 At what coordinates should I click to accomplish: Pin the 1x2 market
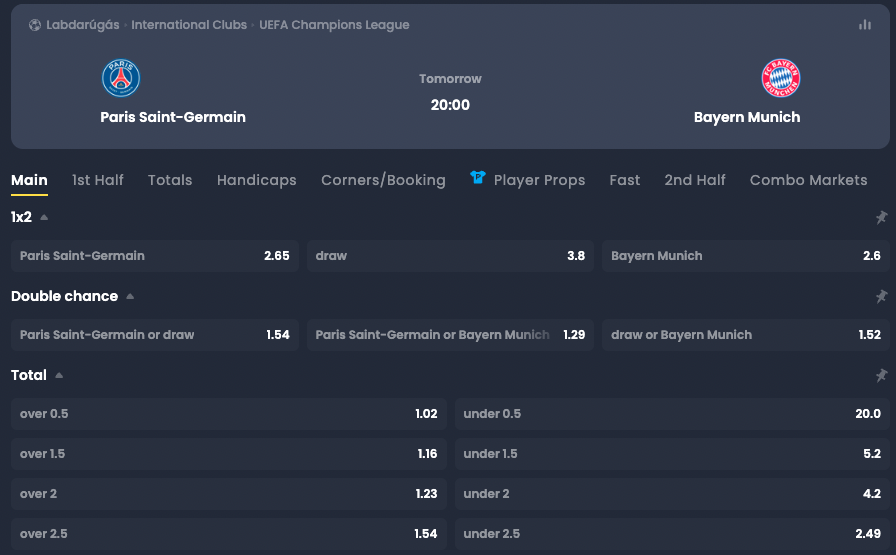coord(881,217)
